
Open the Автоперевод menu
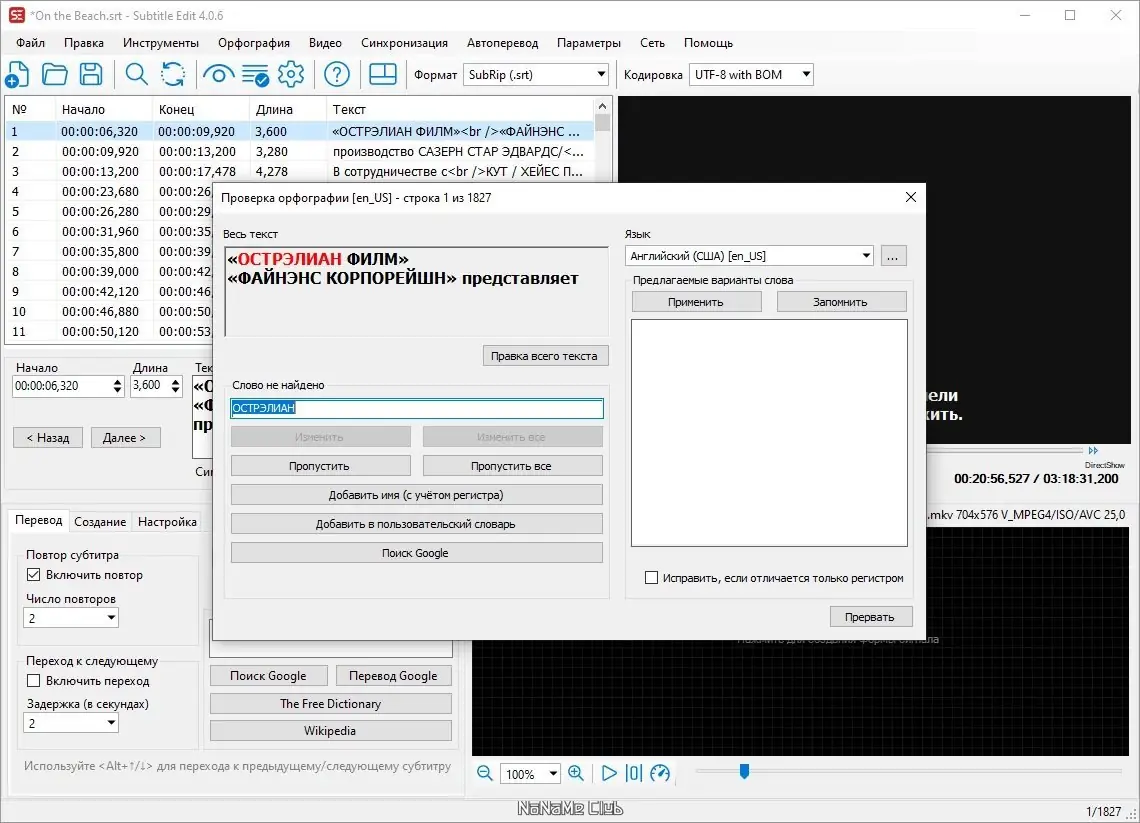pos(502,43)
